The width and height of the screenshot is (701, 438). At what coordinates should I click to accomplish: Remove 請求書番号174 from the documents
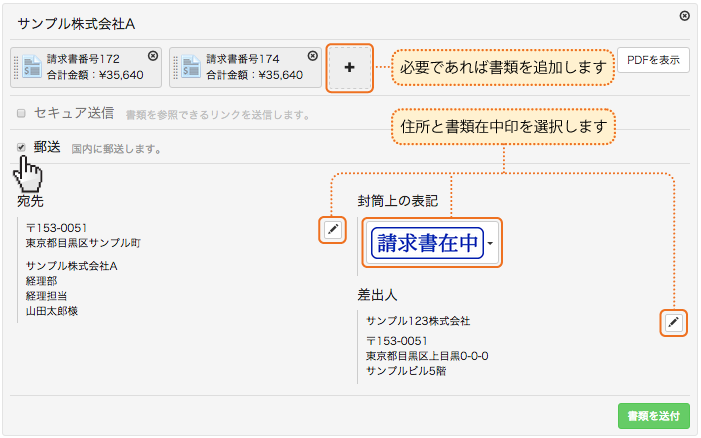(x=313, y=56)
